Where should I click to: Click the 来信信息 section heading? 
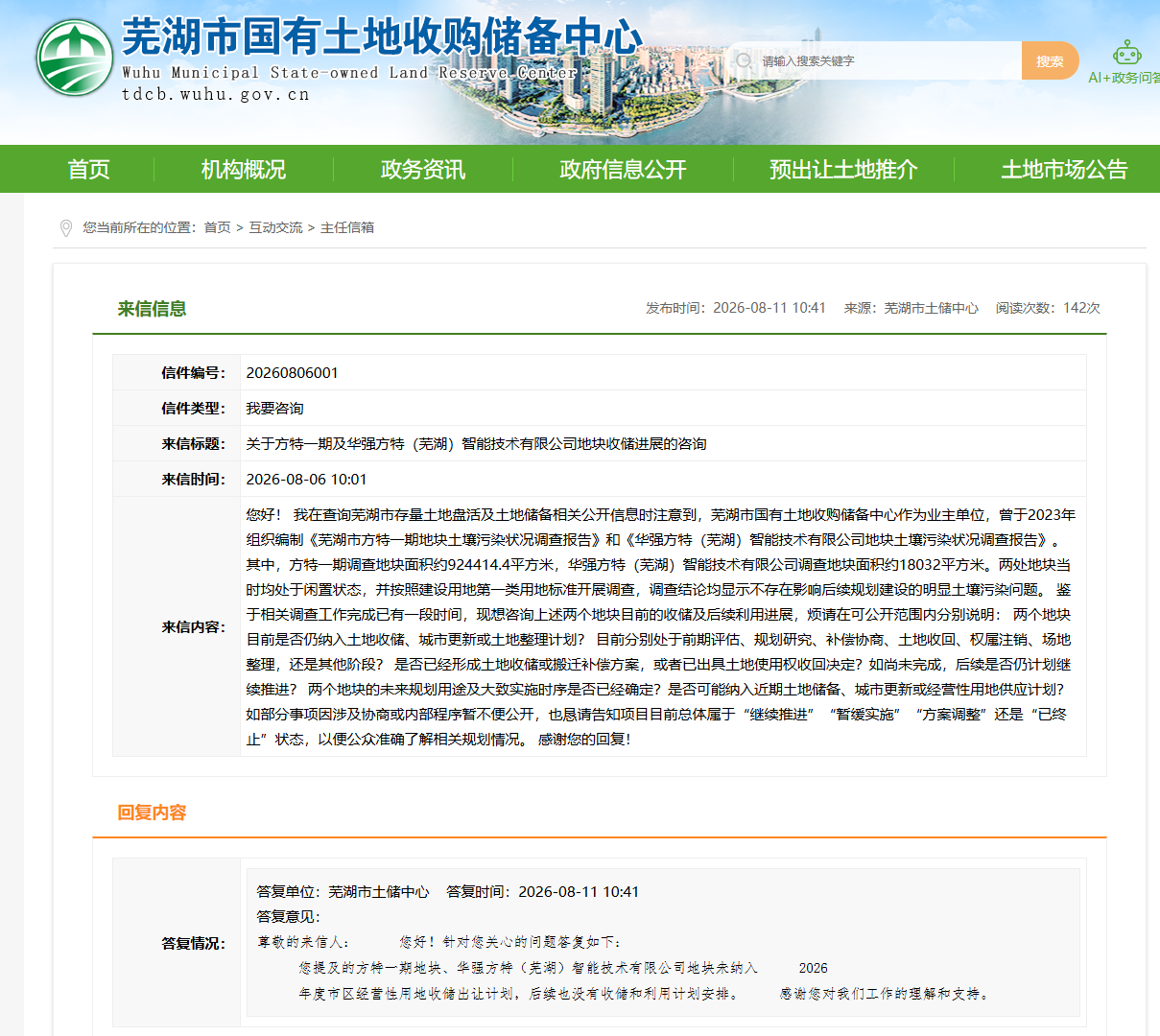(x=152, y=309)
